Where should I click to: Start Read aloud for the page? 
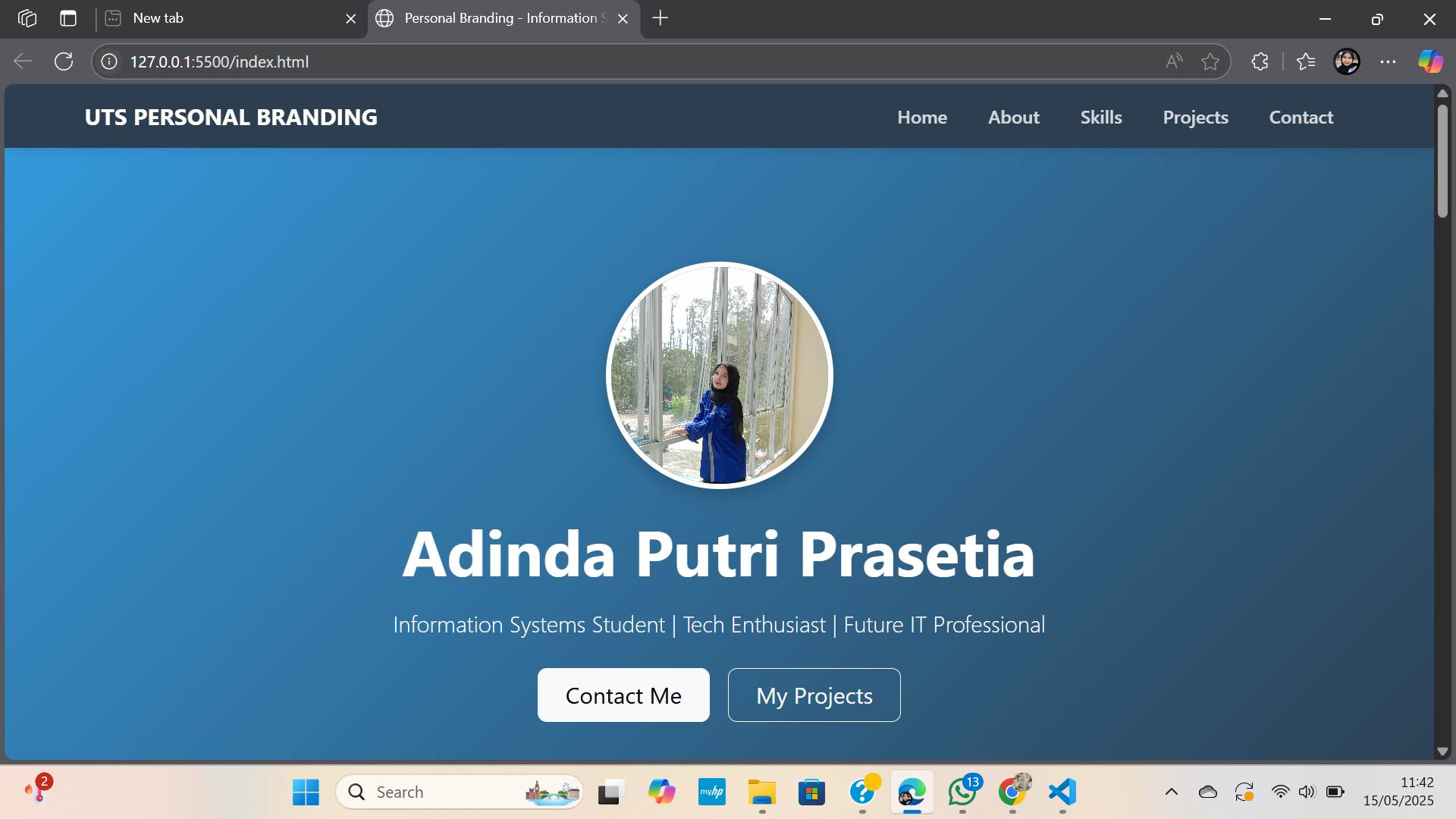[x=1173, y=61]
